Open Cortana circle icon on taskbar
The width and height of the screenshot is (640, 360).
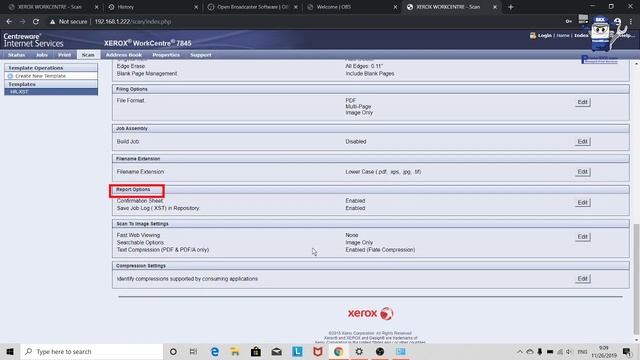point(173,351)
